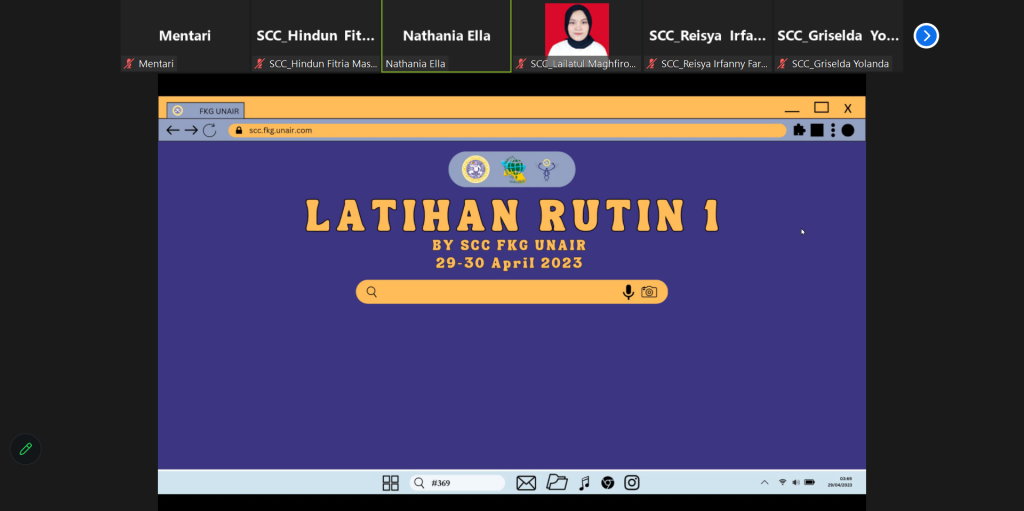Click muted mic icon beside SCC_Hindun Fitria
Screen dimensions: 1024x511
tap(260, 64)
